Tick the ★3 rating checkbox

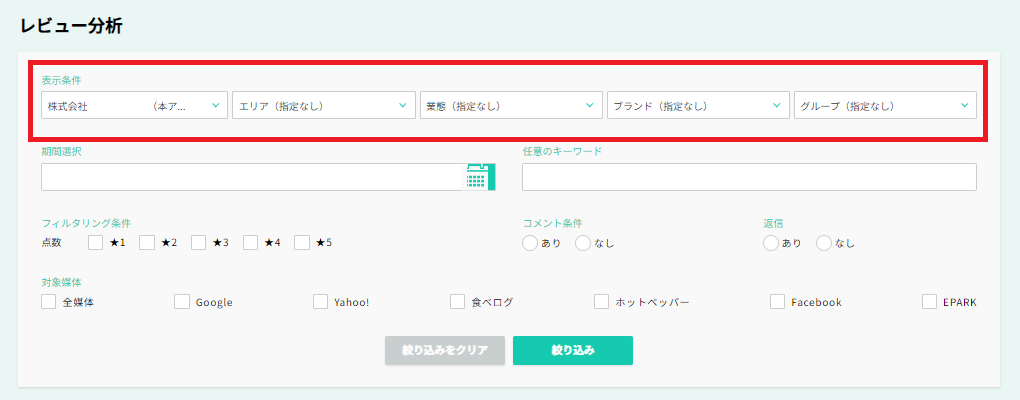[198, 242]
